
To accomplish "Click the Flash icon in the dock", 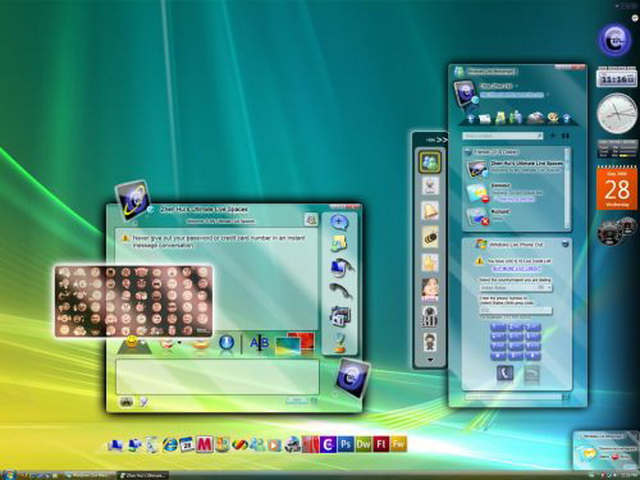I will 380,444.
